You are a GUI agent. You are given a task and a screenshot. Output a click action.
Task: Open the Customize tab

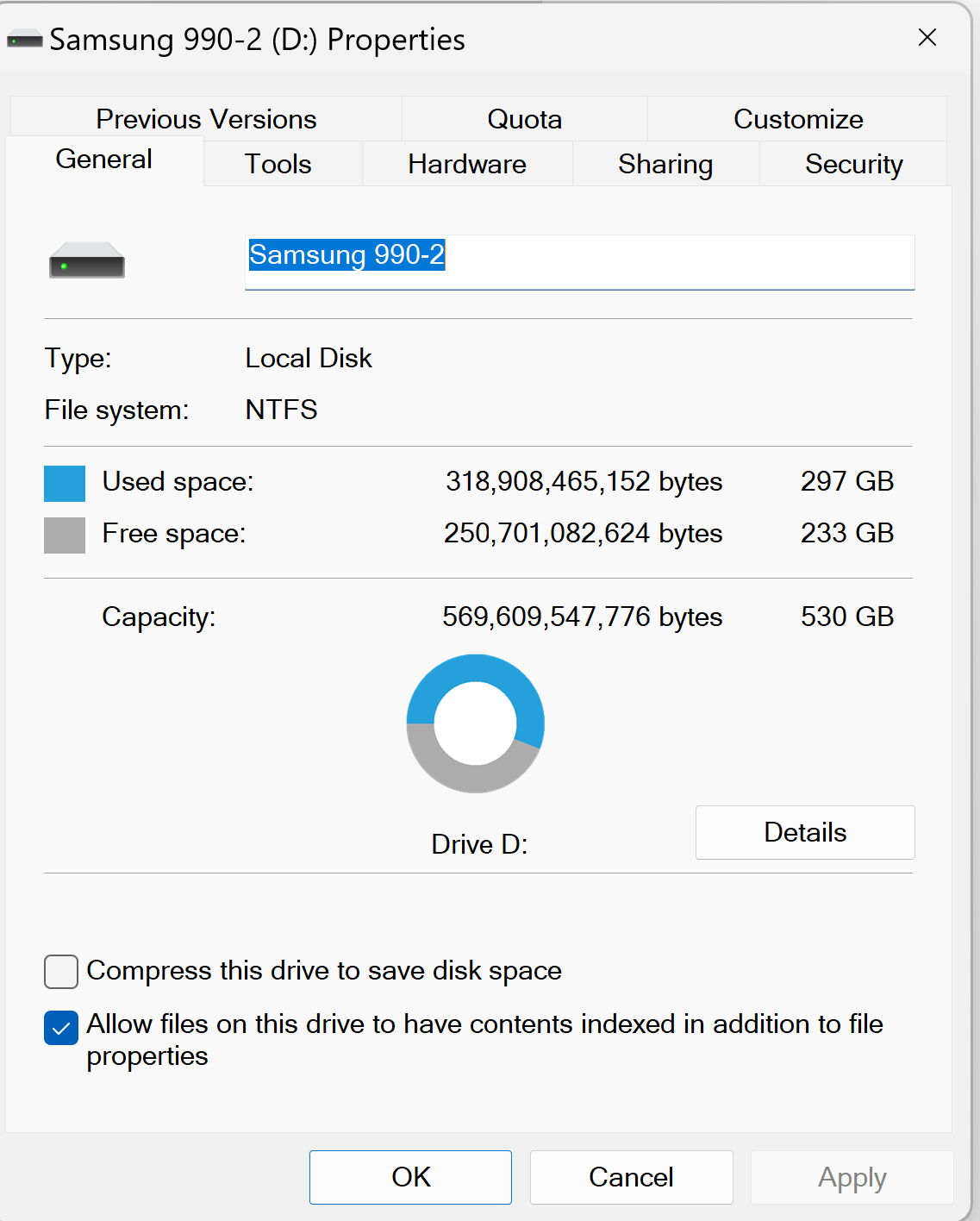[798, 119]
